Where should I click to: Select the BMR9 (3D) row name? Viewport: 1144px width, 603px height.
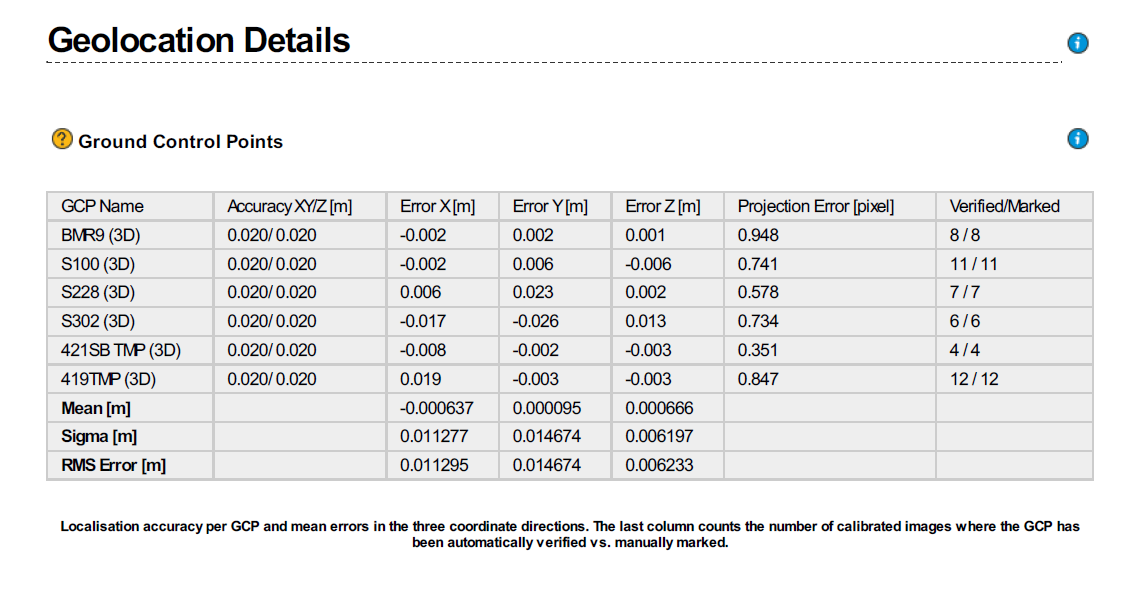101,235
